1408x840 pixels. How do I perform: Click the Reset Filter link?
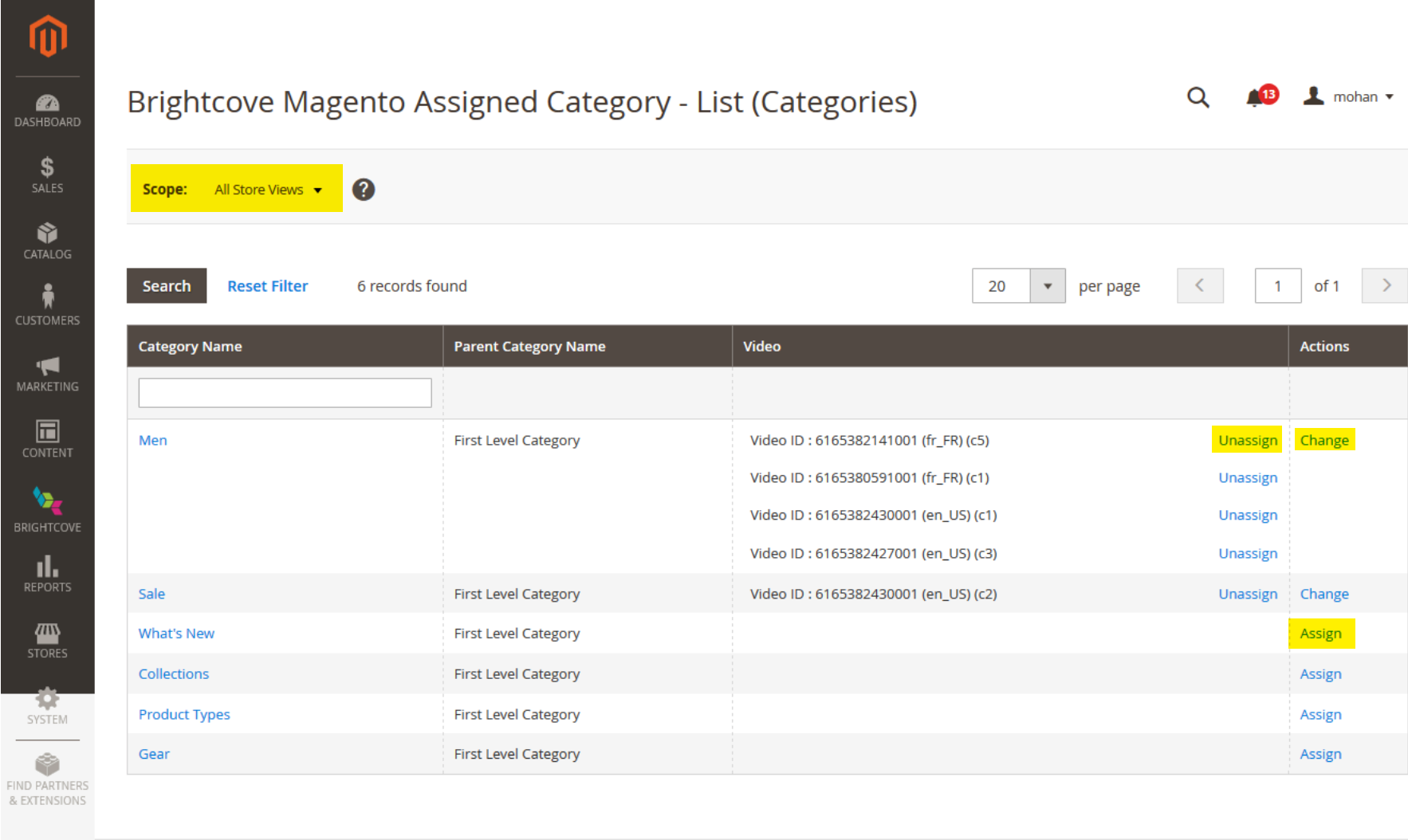coord(267,285)
